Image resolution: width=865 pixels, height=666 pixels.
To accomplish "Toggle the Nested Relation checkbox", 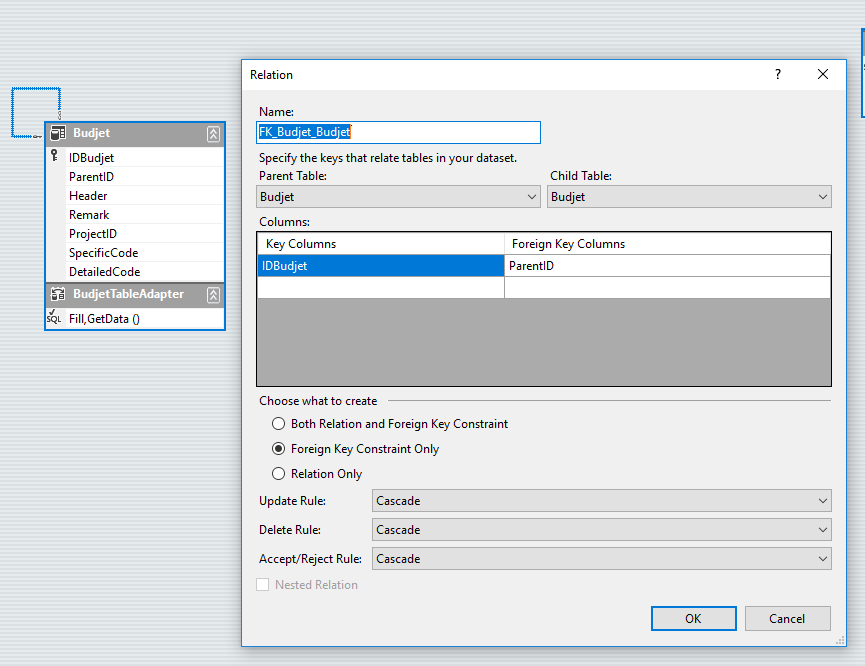I will tap(263, 585).
